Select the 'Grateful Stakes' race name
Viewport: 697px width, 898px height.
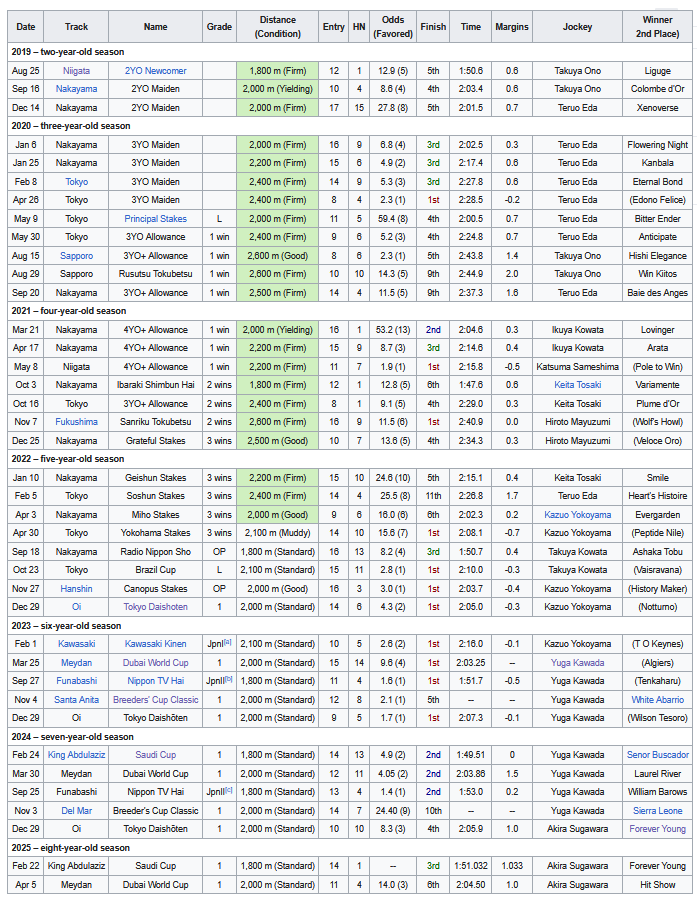[x=155, y=441]
